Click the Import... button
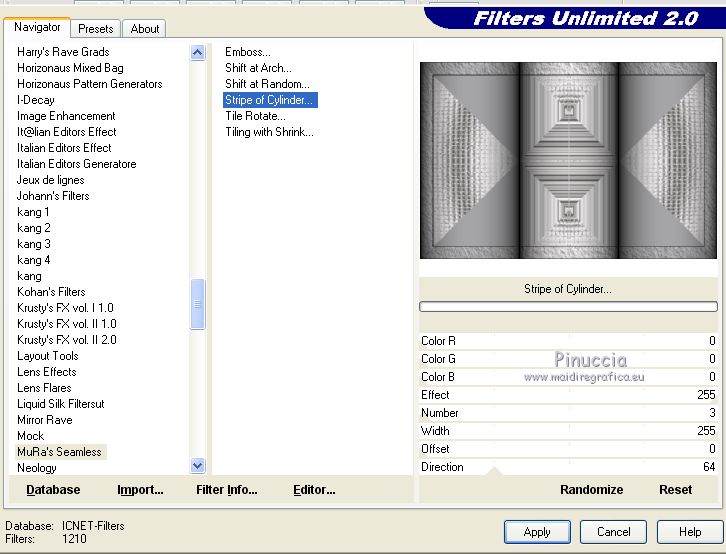Viewport: 726px width, 554px height. [140, 490]
